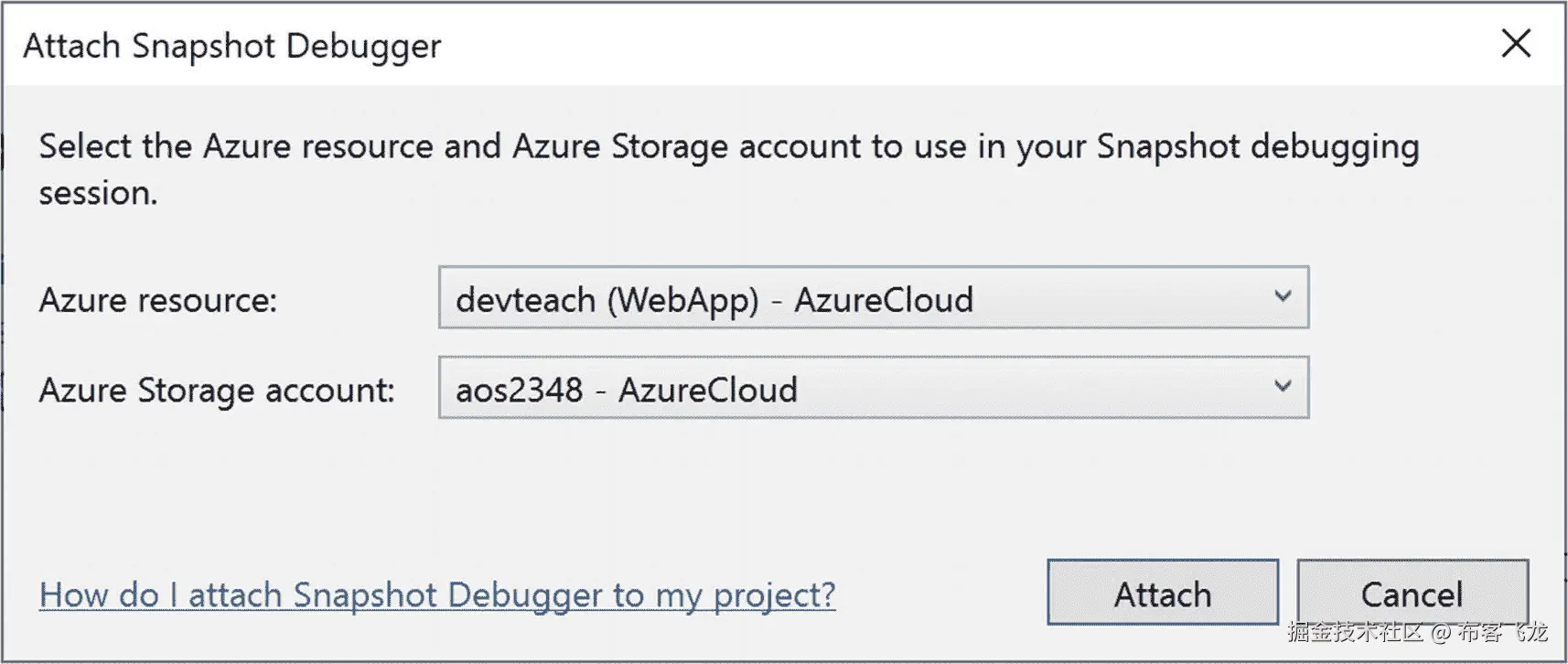Click the Attach button
Viewport: 1568px width, 664px height.
[x=1162, y=593]
